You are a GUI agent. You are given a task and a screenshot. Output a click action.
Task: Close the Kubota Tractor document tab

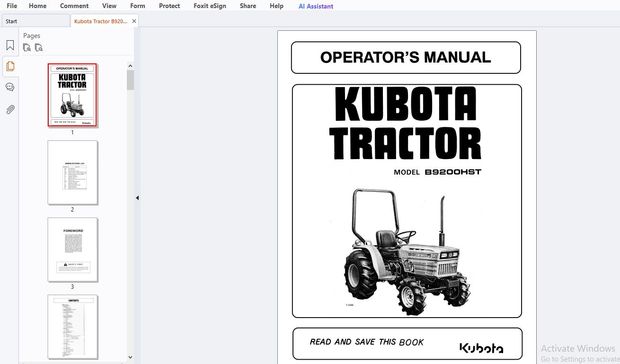click(x=134, y=21)
